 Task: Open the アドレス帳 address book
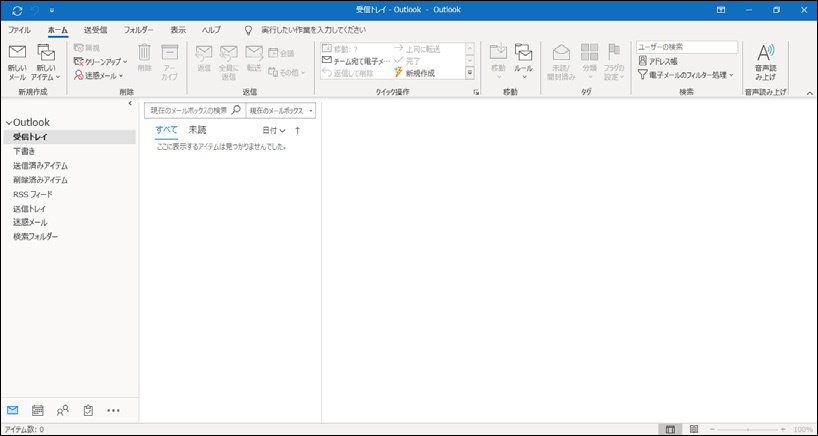click(x=658, y=61)
